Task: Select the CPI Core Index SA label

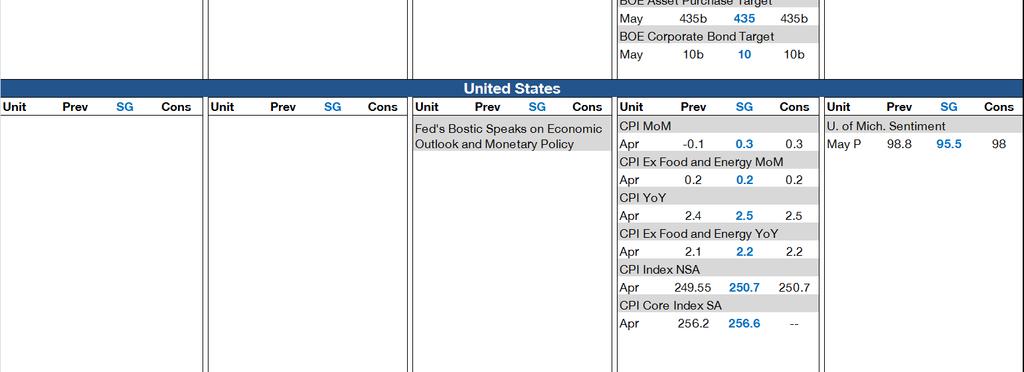Action: 670,305
